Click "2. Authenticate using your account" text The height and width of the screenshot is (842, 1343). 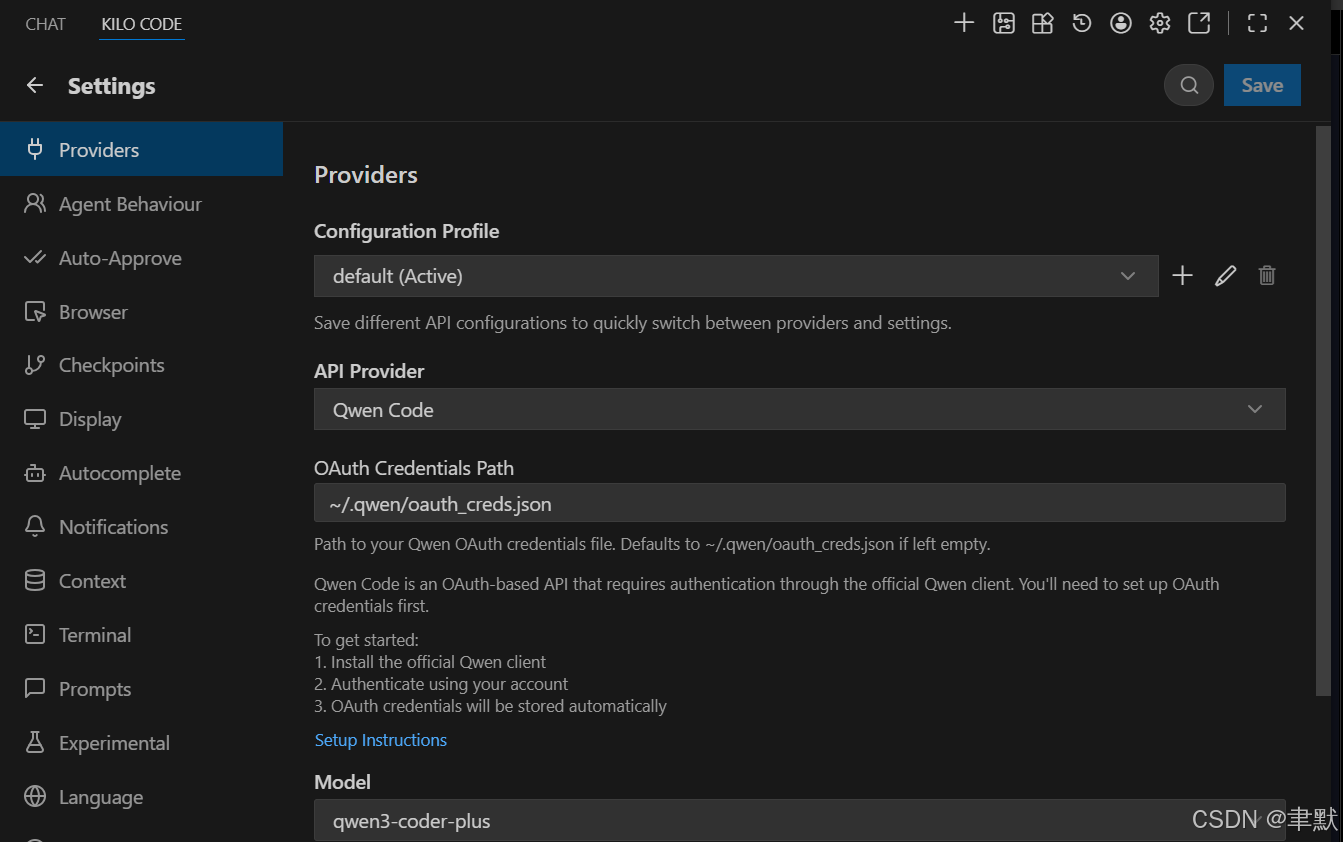coord(441,684)
